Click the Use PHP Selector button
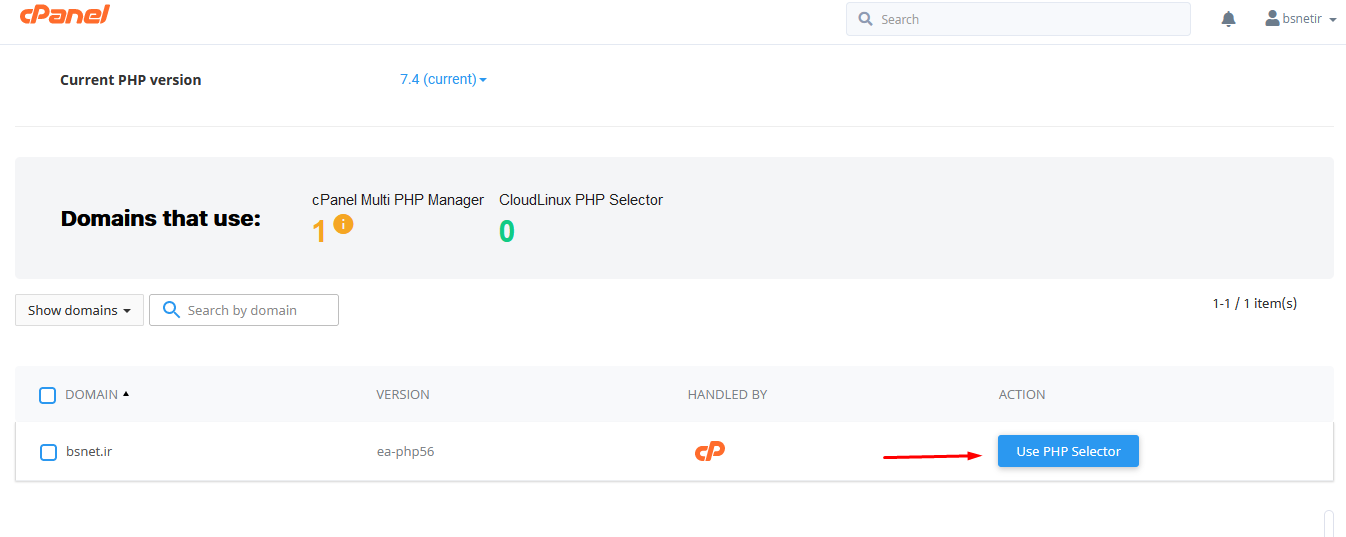The height and width of the screenshot is (537, 1346). [x=1068, y=451]
